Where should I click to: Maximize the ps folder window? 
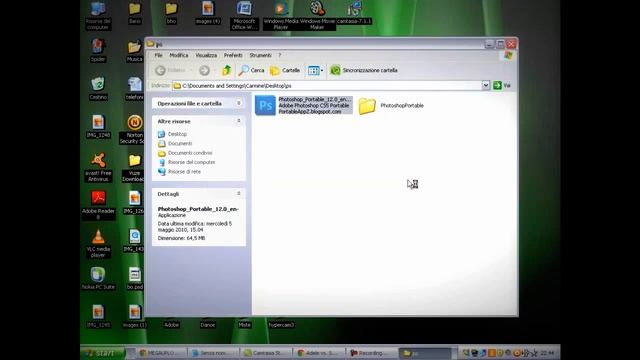(500, 44)
